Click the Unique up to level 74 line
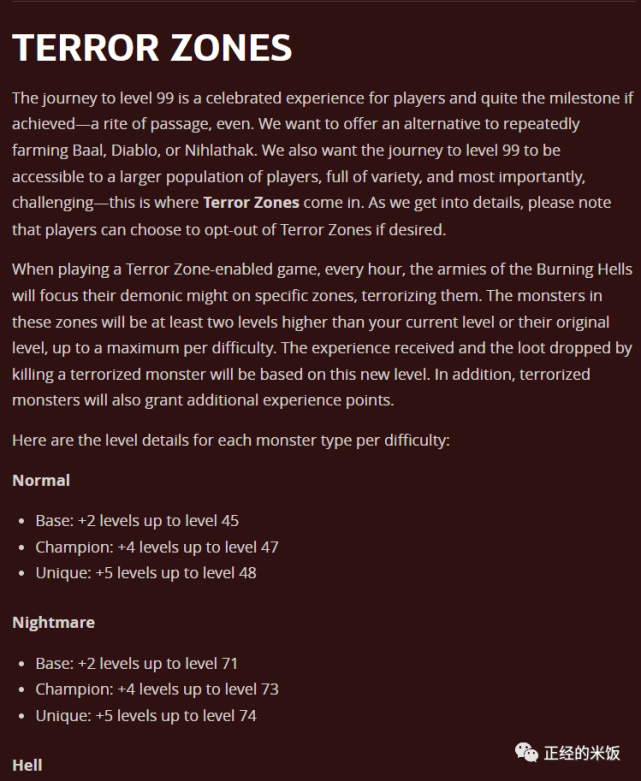 pyautogui.click(x=146, y=715)
